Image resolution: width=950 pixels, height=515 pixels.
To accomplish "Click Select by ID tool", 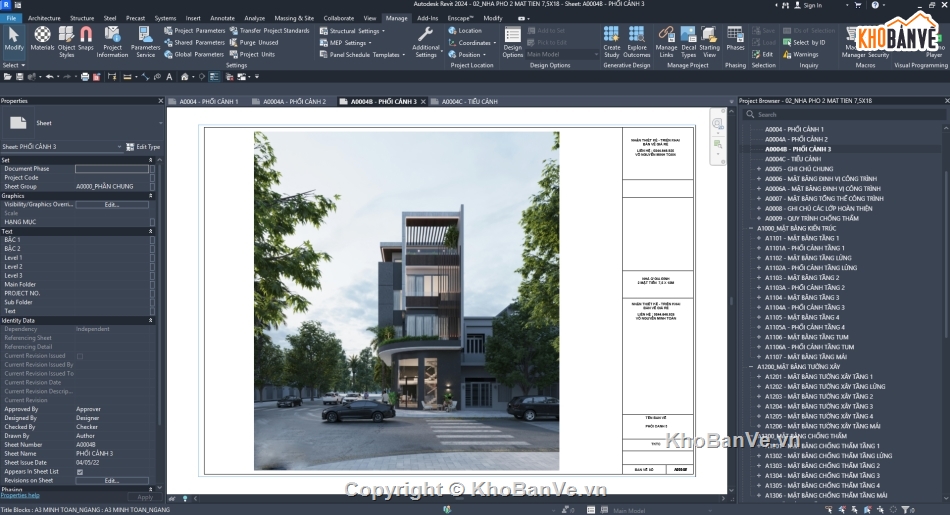I will (x=804, y=42).
